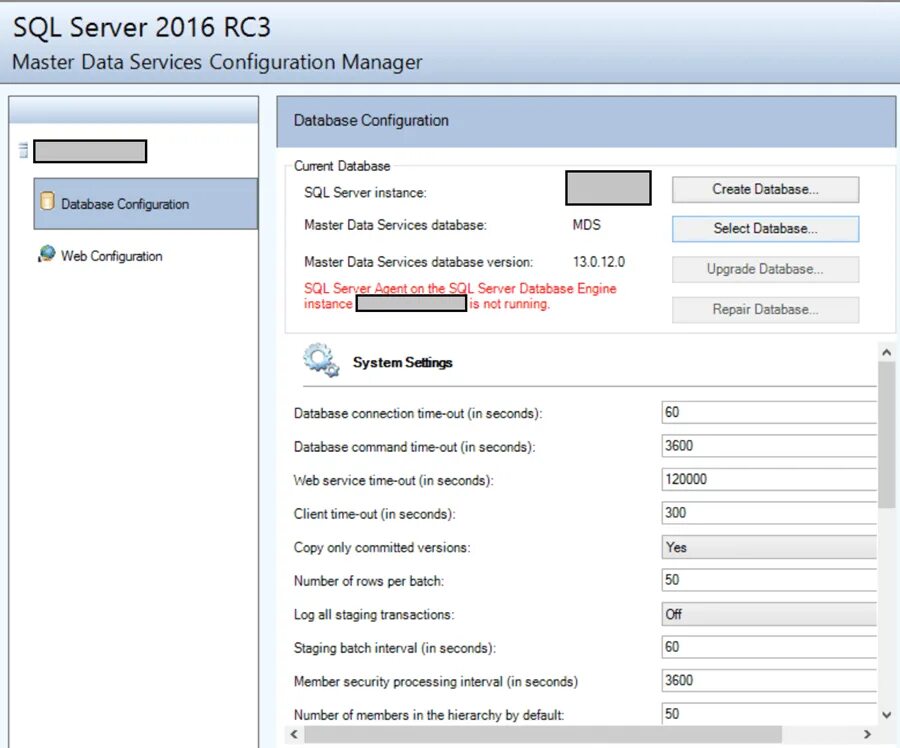
Task: Click the server icon beside the redacted name
Action: (x=24, y=150)
